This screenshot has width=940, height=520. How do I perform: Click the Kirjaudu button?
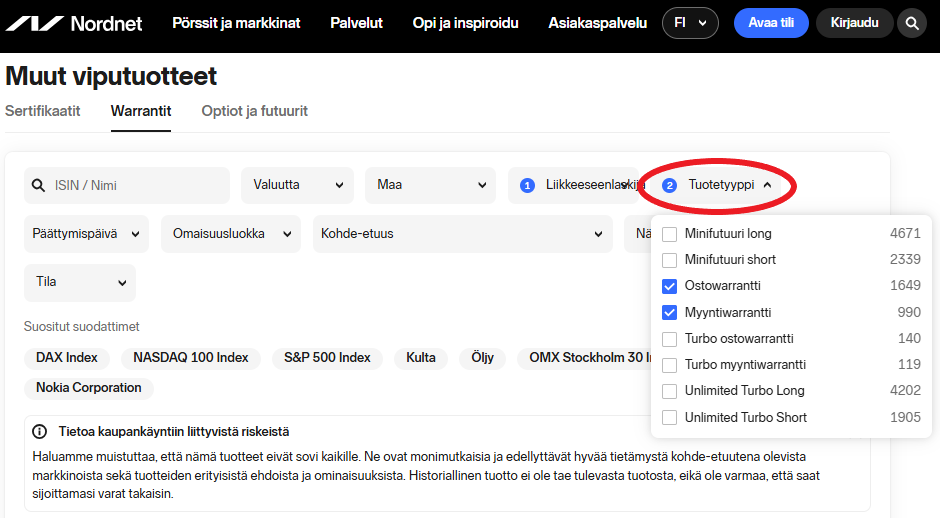854,23
